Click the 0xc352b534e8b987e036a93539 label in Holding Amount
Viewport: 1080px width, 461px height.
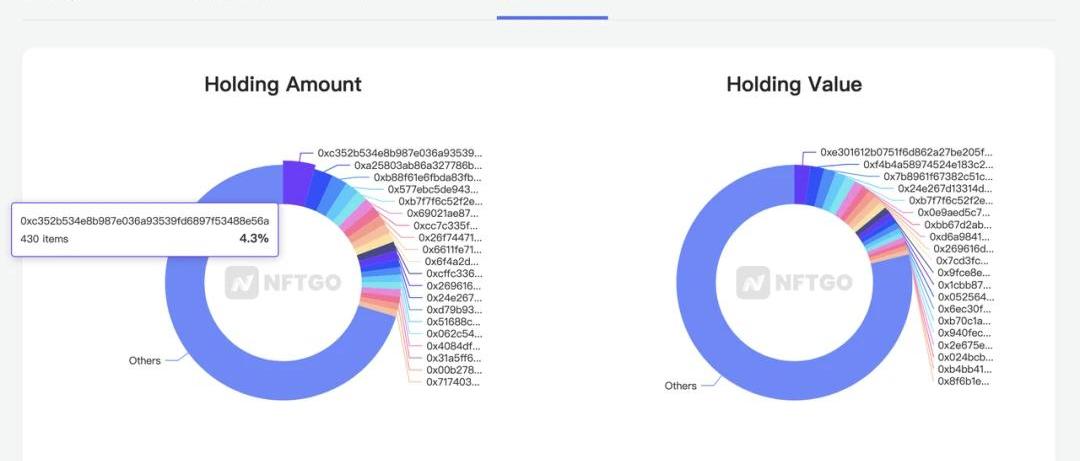click(400, 153)
